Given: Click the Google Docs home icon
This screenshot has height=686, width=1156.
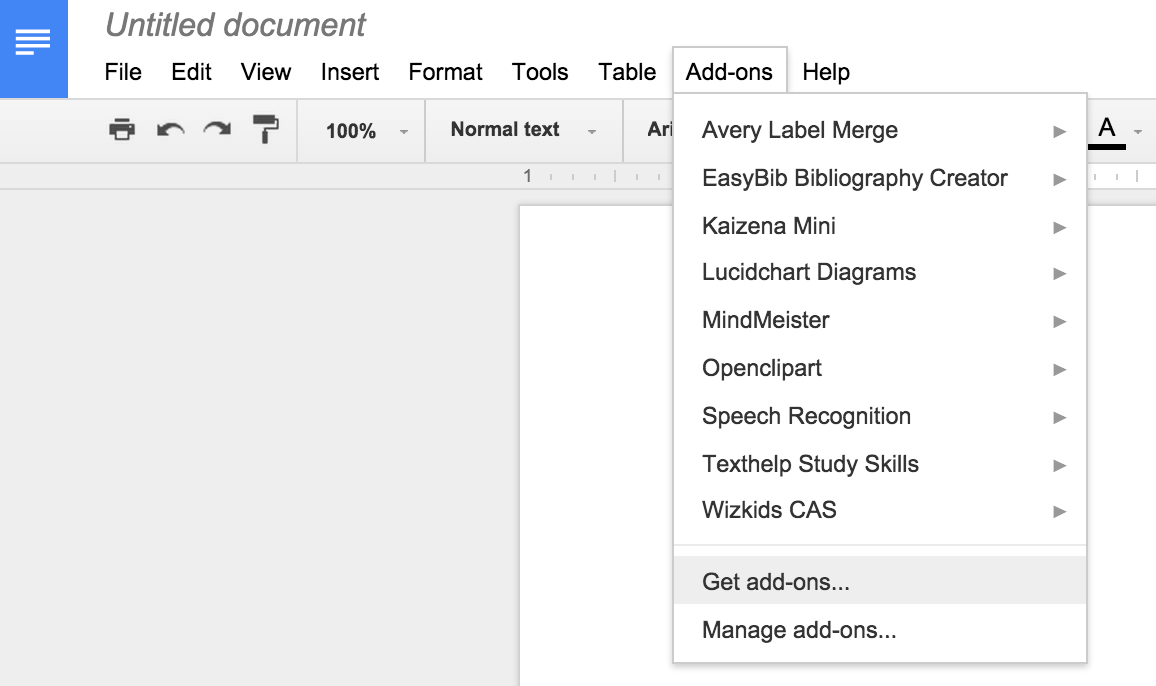Looking at the screenshot, I should point(33,49).
